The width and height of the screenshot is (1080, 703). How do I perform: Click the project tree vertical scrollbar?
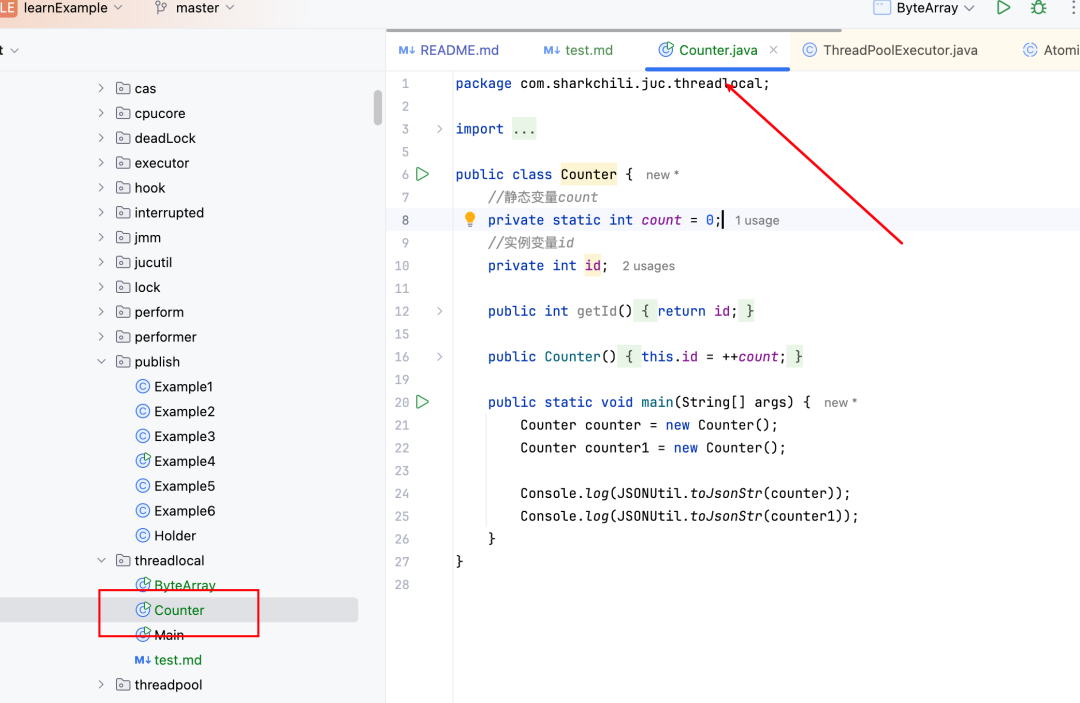tap(377, 107)
